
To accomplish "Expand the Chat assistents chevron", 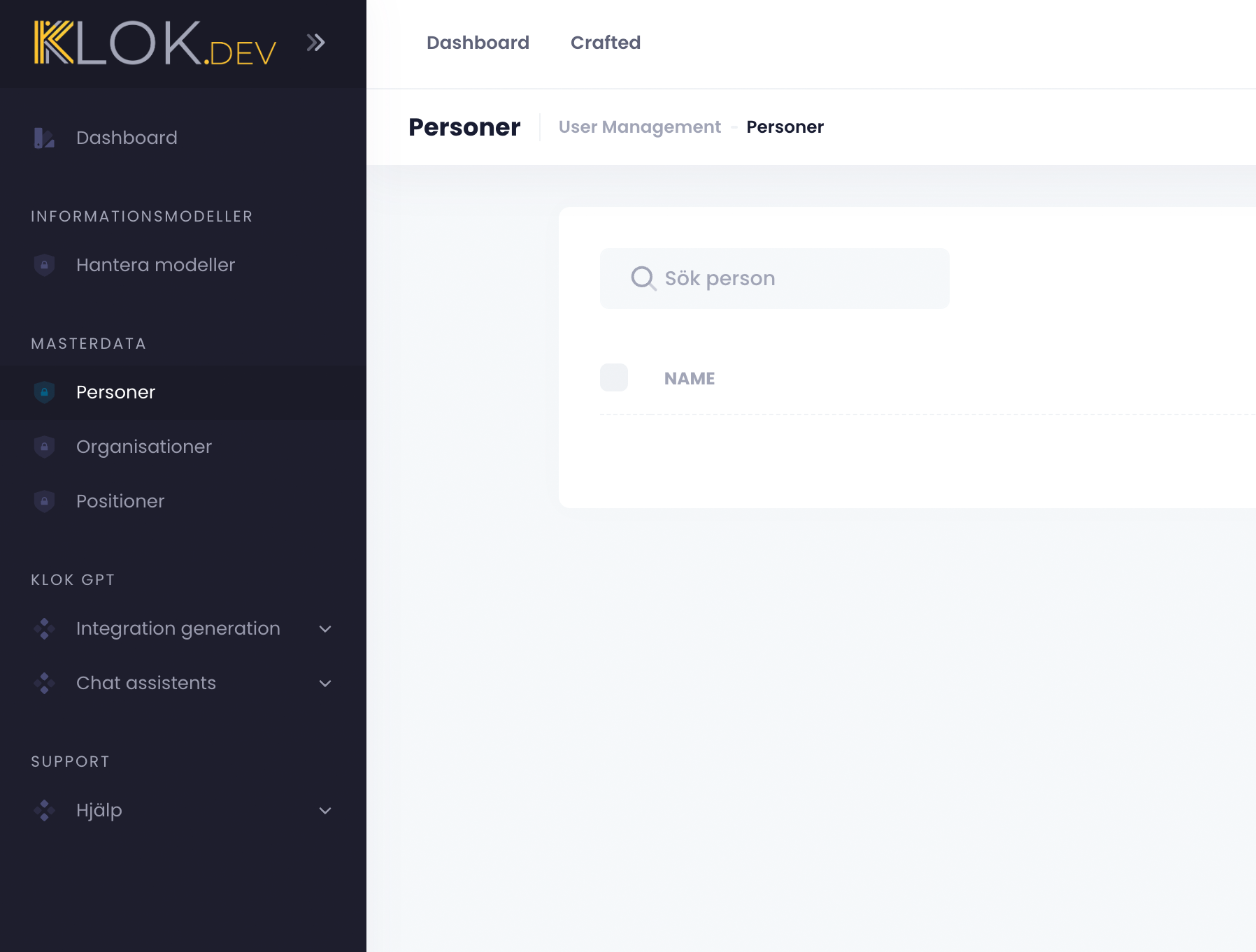I will click(x=325, y=684).
